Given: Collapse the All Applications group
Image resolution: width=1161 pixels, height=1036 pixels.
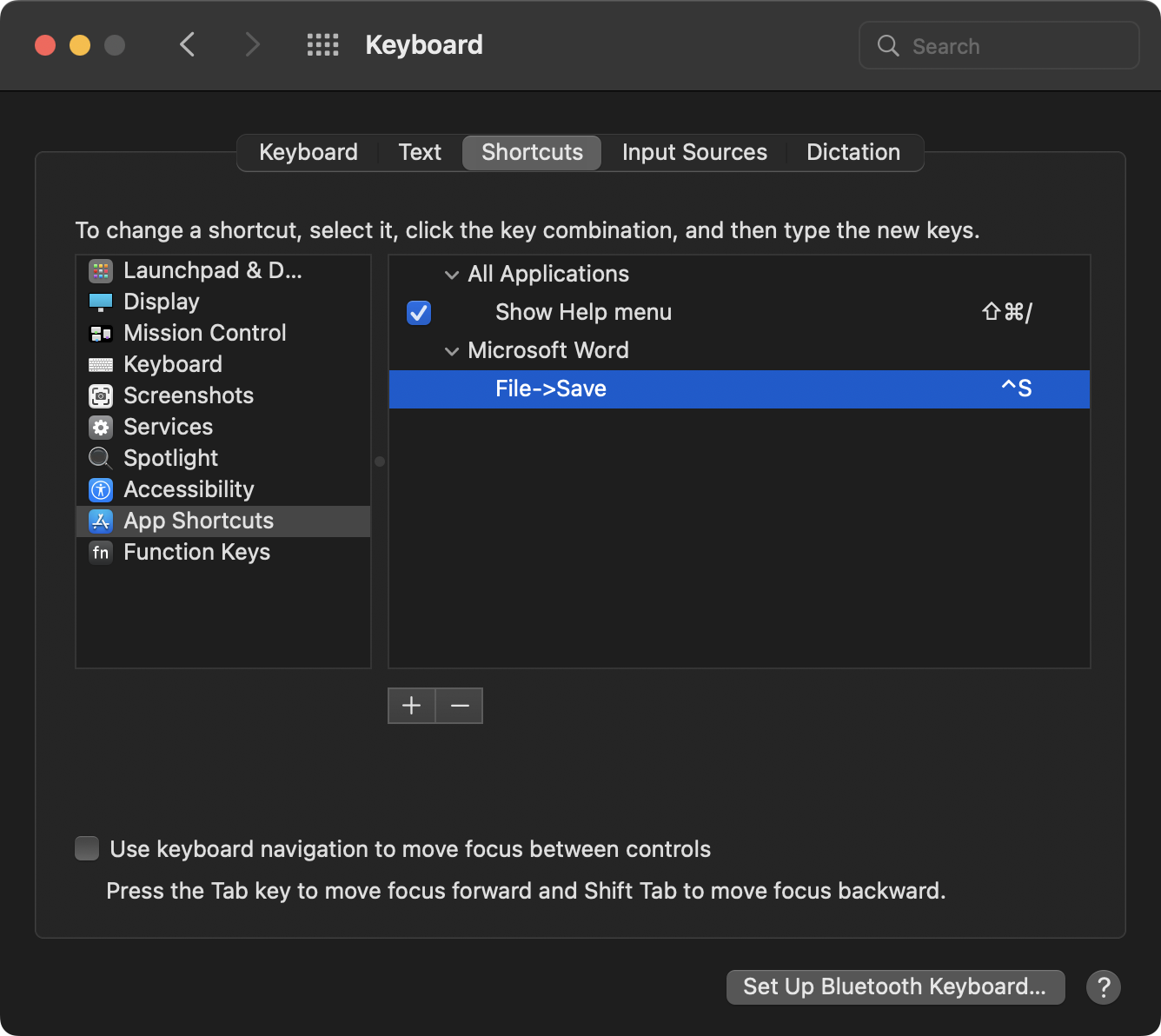Looking at the screenshot, I should pyautogui.click(x=452, y=275).
